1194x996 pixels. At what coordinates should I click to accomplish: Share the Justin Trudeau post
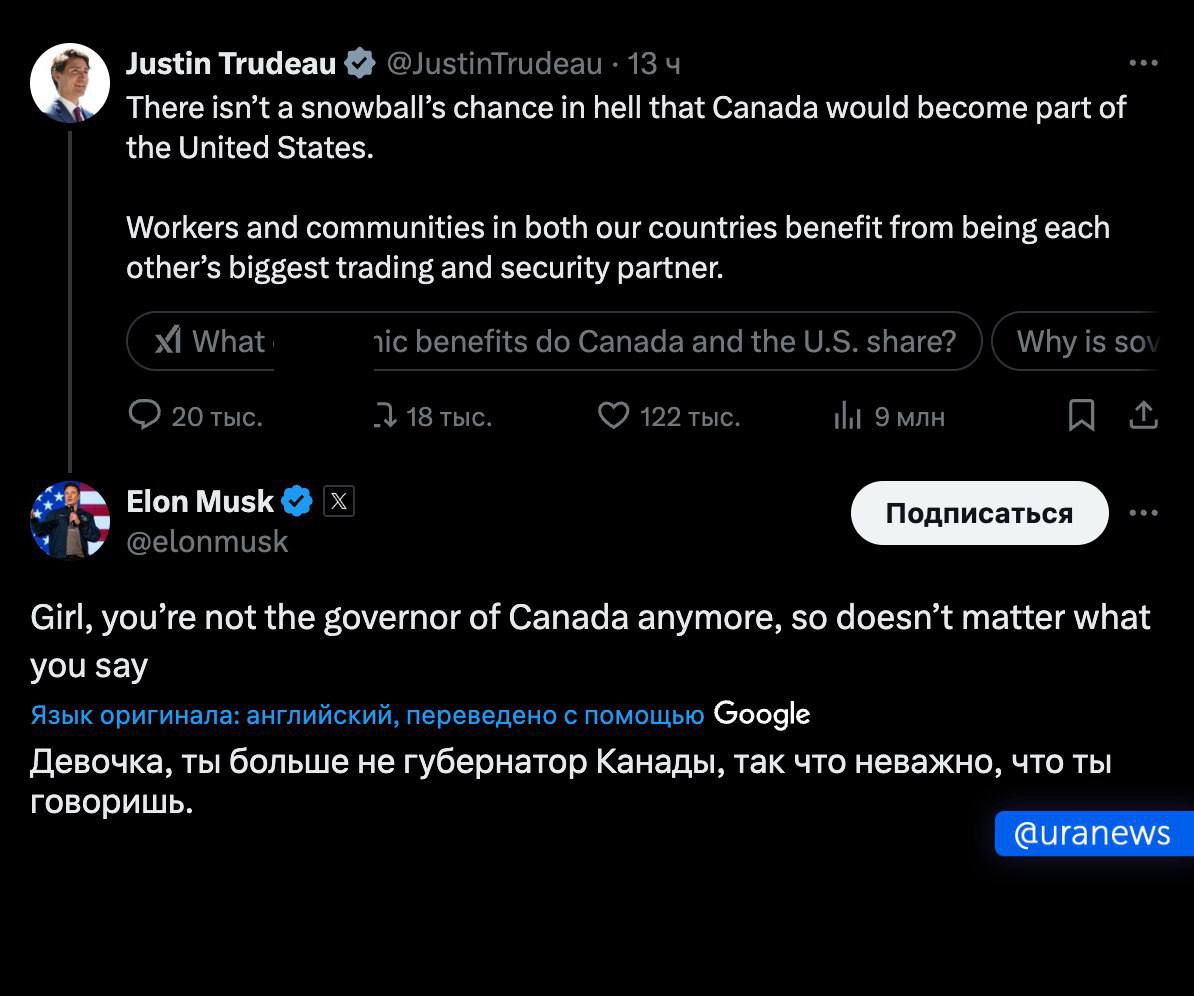[x=1142, y=415]
